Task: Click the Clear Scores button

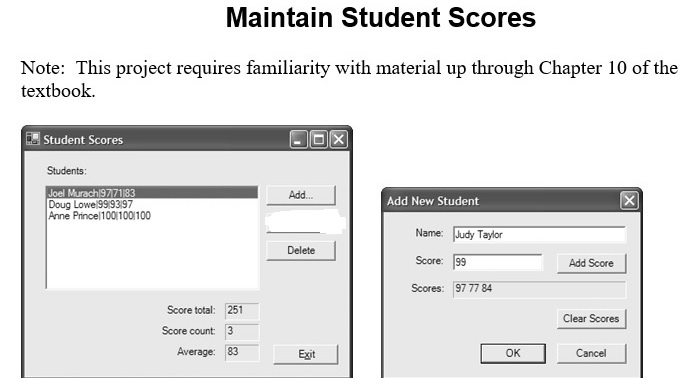Action: click(591, 318)
